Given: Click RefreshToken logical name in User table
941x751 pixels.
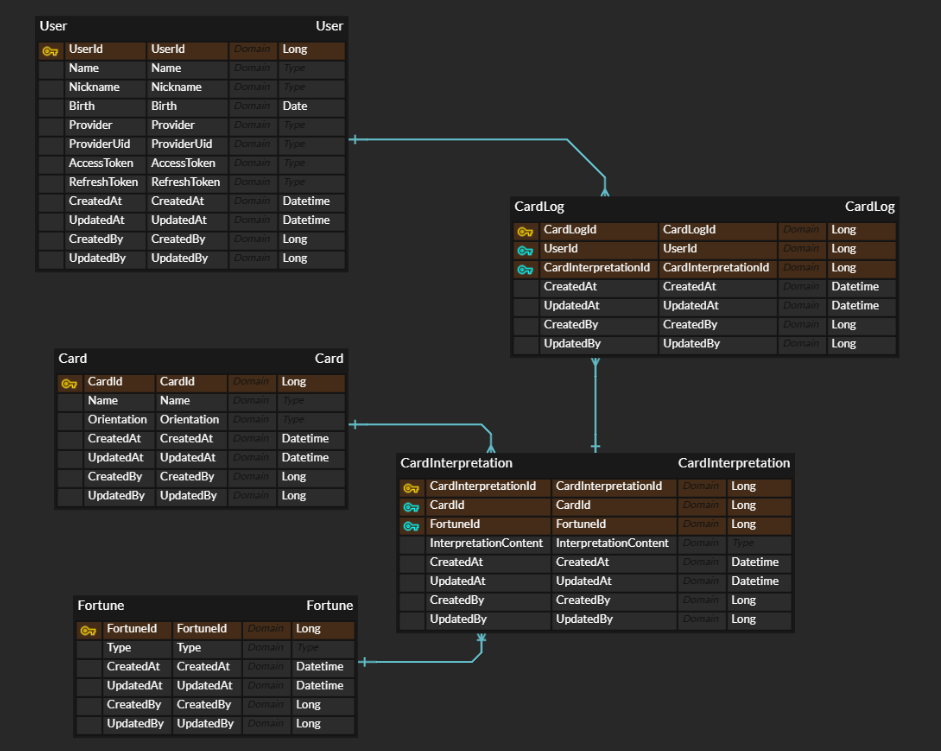Looking at the screenshot, I should tap(105, 182).
